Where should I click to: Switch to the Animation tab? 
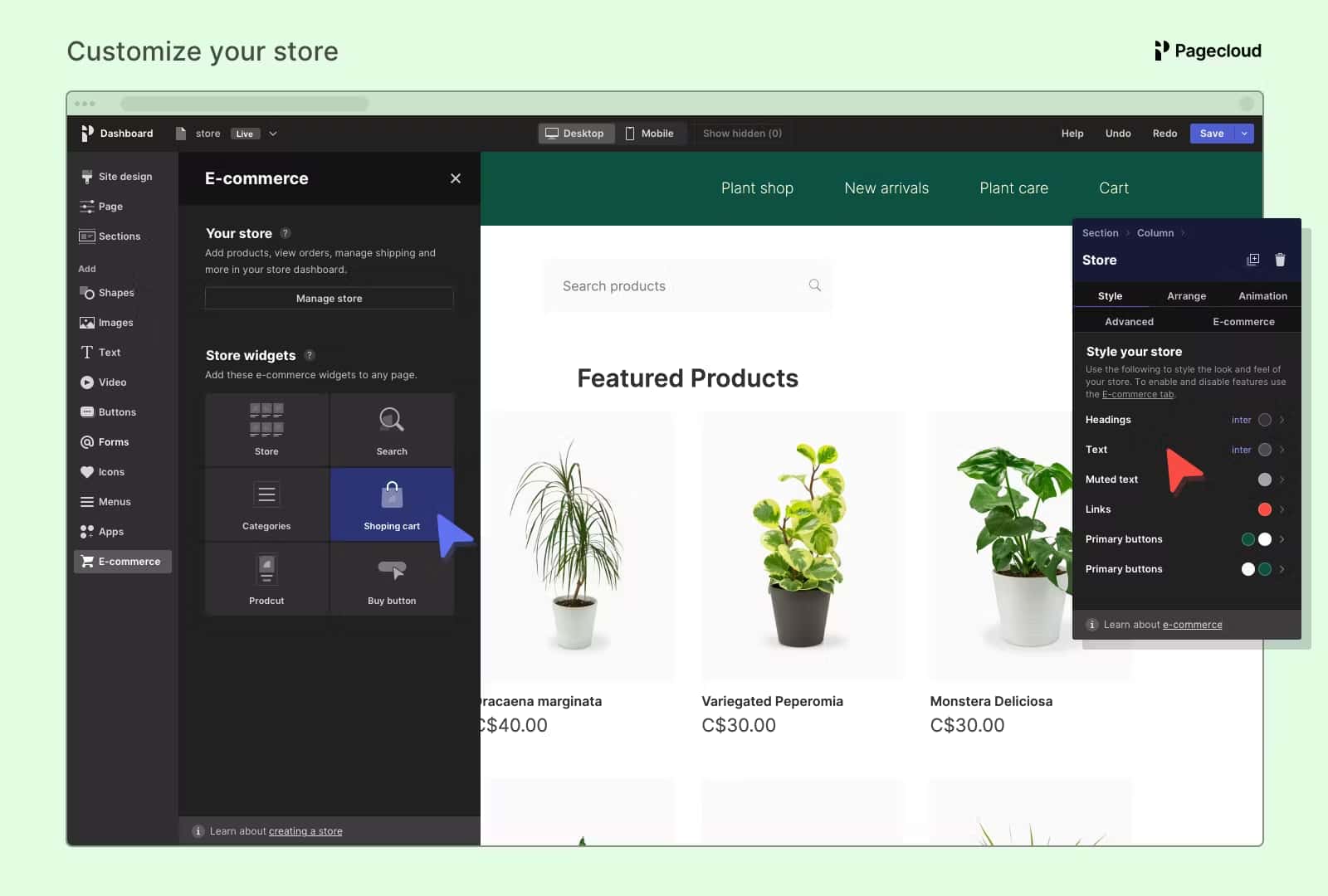[1262, 296]
